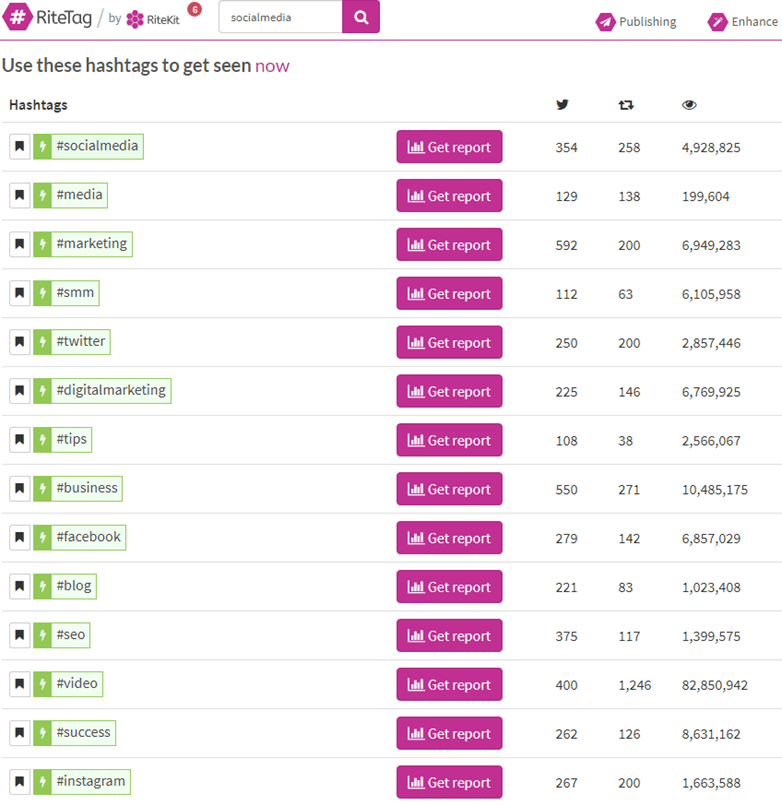The image size is (782, 806).
Task: Open the #digitalmarketing hashtag tag
Action: (x=111, y=391)
